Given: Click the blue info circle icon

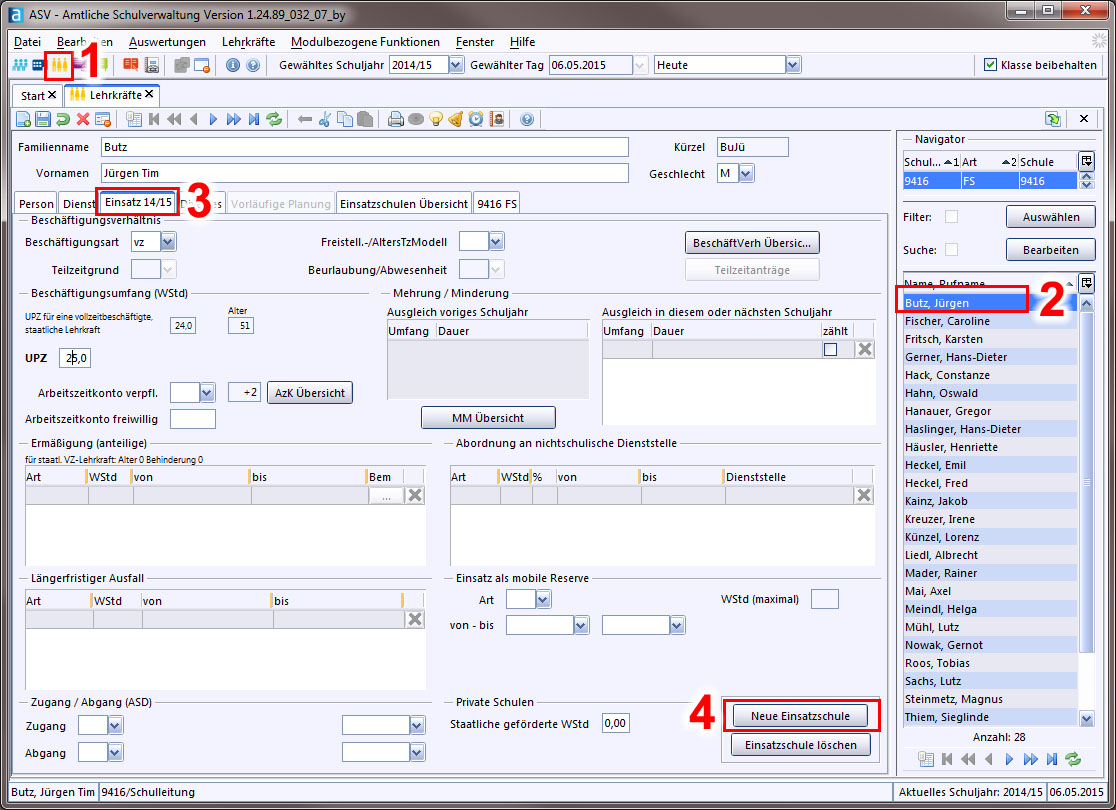Looking at the screenshot, I should coord(233,65).
